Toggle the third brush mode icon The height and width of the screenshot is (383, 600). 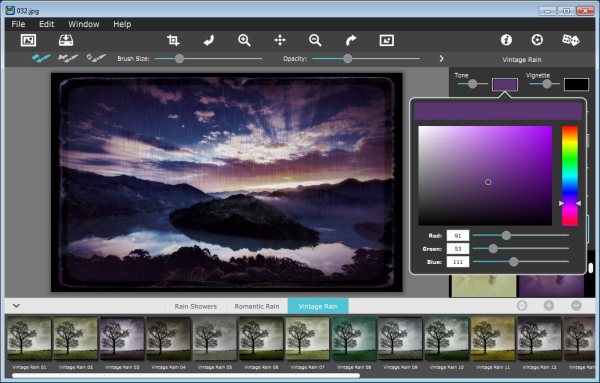point(96,58)
